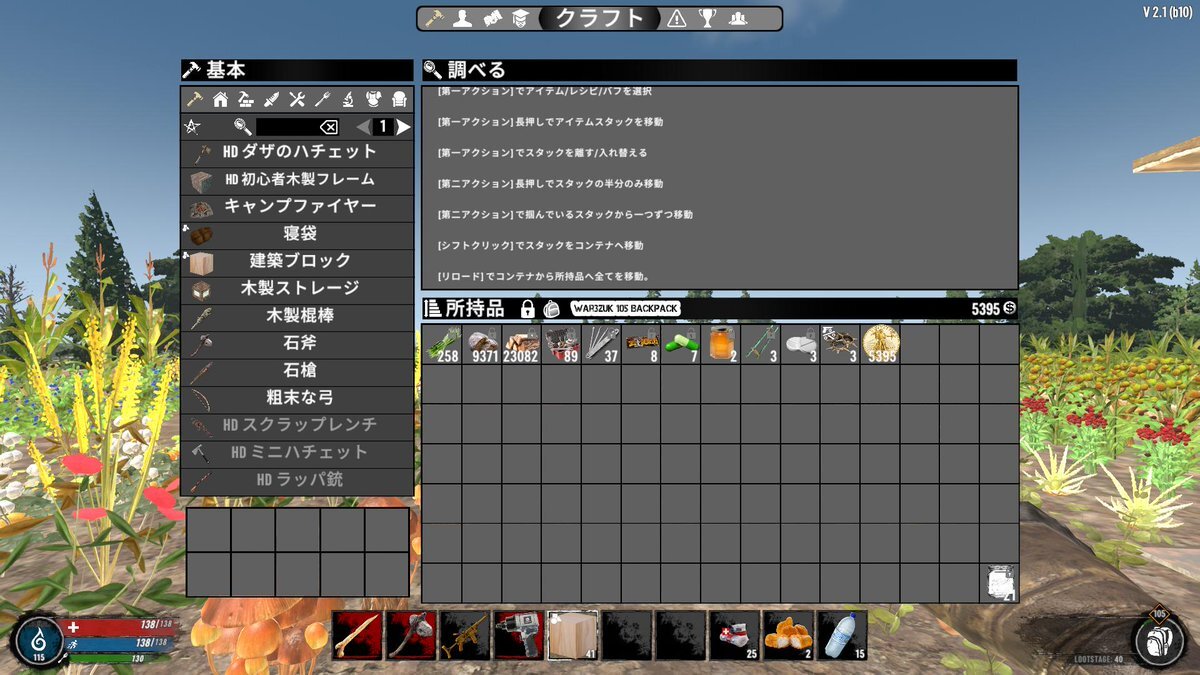Viewport: 1200px width, 675px height.
Task: Select the HD ラッパ銃 recipe
Action: click(x=297, y=481)
